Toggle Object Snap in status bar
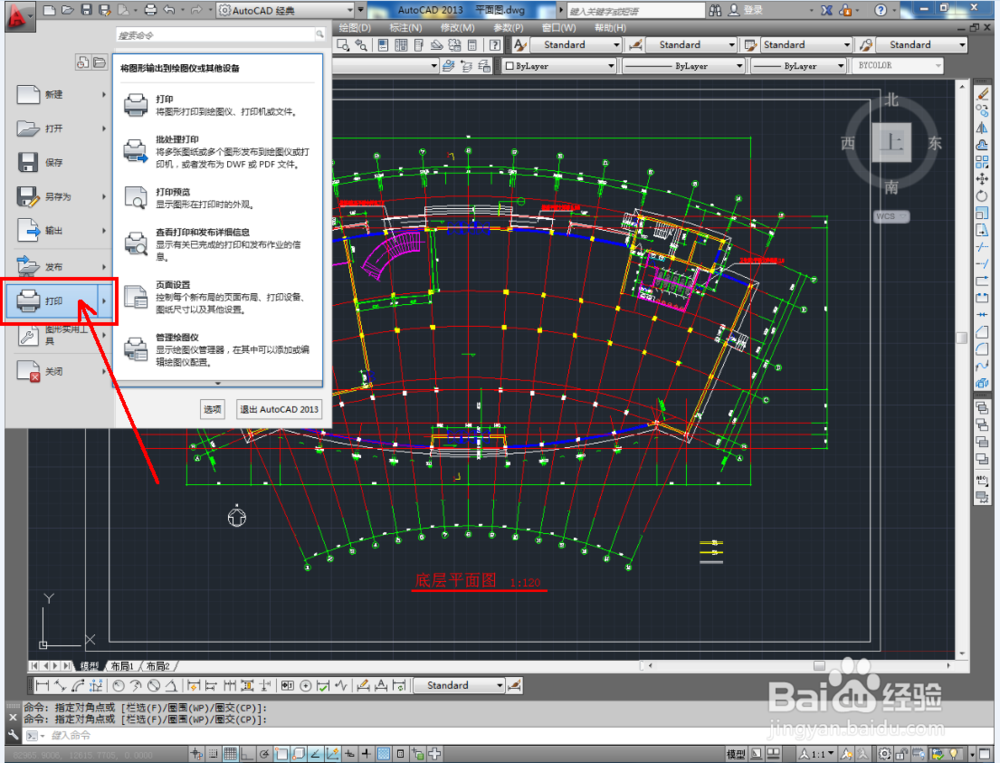Screen dimensions: 1000x763 [281, 754]
